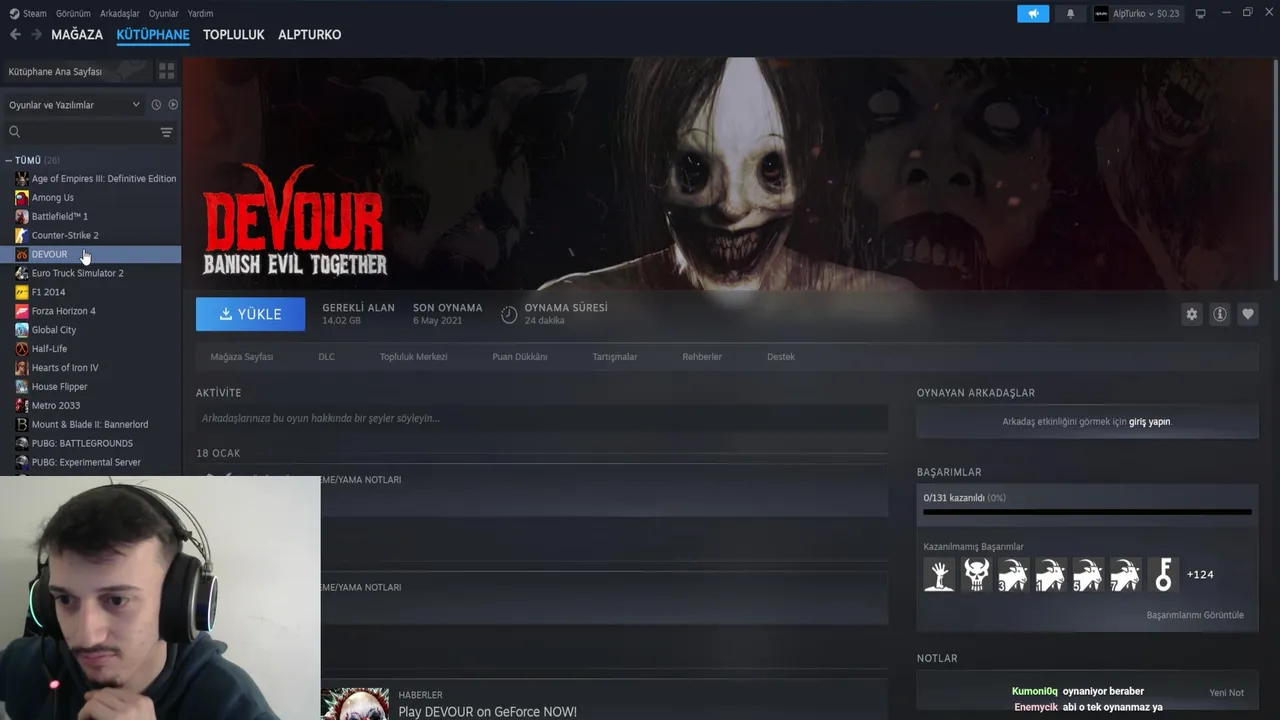Click the ready-to-play icon beside the clock
This screenshot has height=720, width=1280.
pos(173,105)
